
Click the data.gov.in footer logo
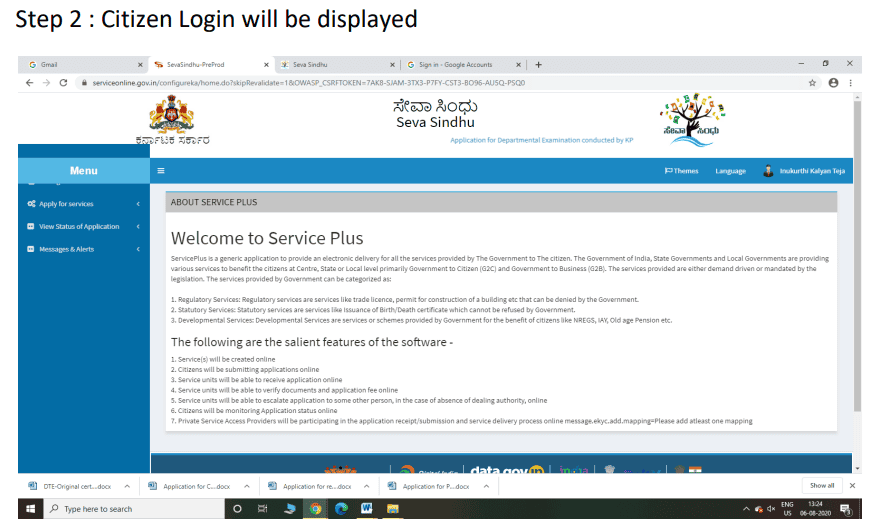pyautogui.click(x=507, y=469)
